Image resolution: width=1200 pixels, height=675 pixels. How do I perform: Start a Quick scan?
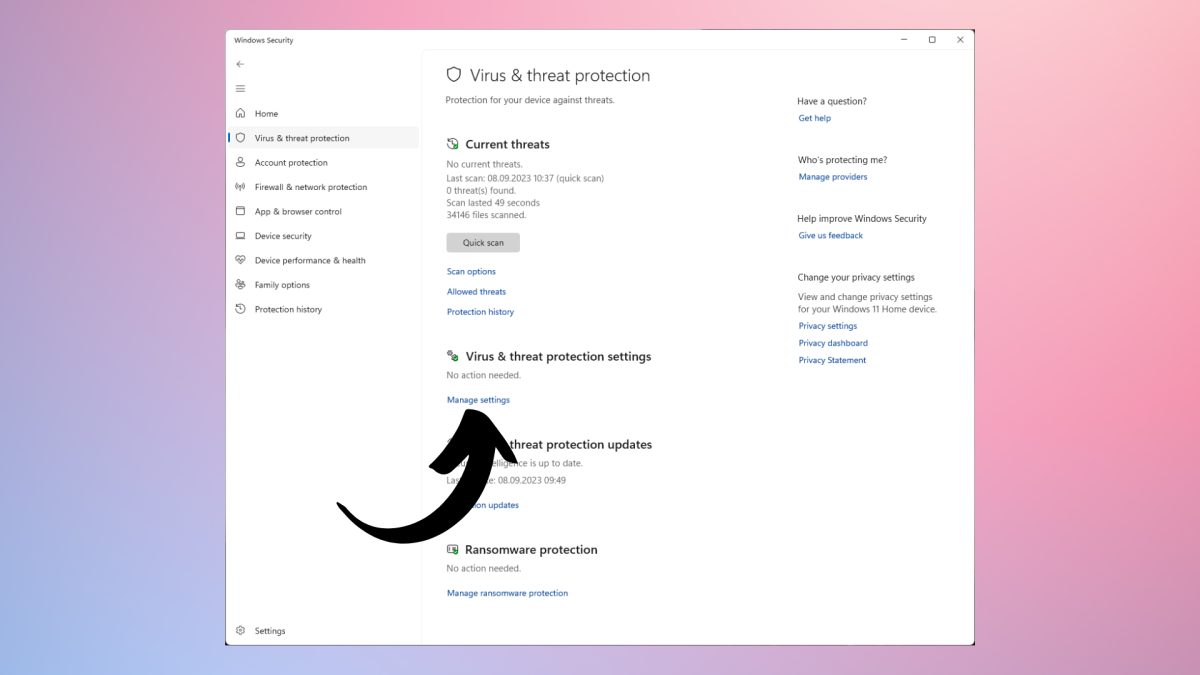[483, 243]
